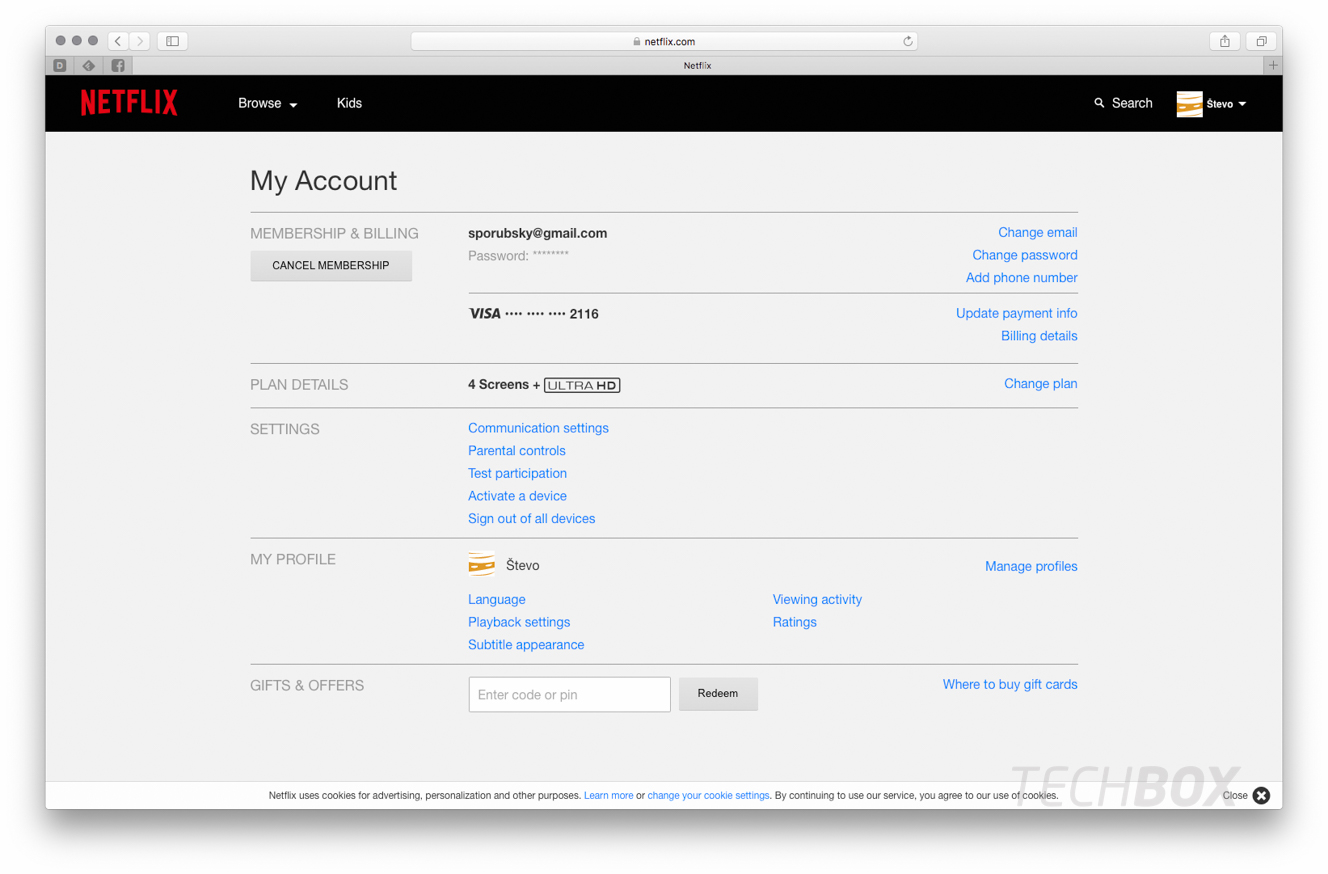Open Communication settings
Screen dimensions: 1328x874
coord(538,428)
